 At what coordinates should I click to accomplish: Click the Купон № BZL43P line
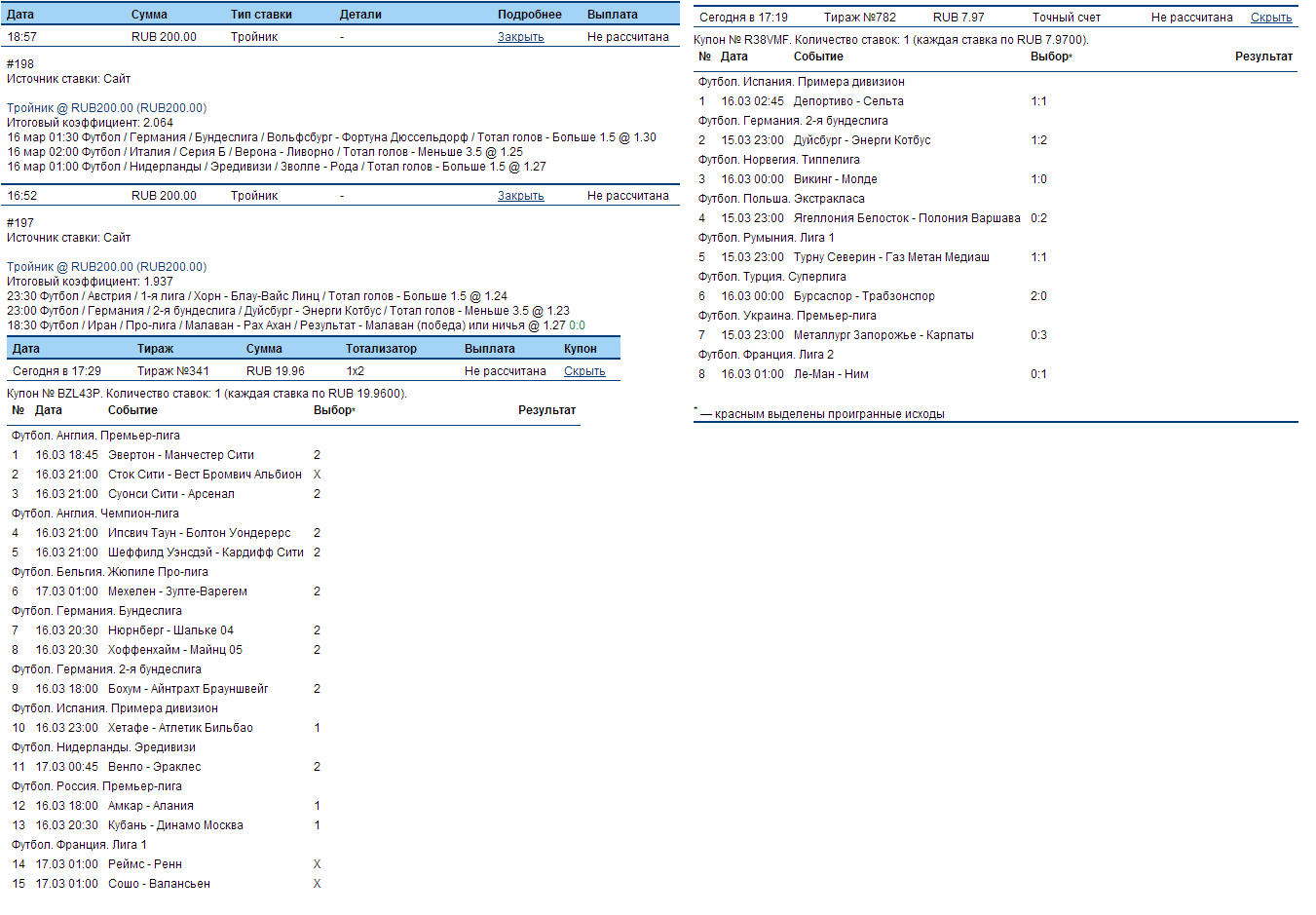207,394
